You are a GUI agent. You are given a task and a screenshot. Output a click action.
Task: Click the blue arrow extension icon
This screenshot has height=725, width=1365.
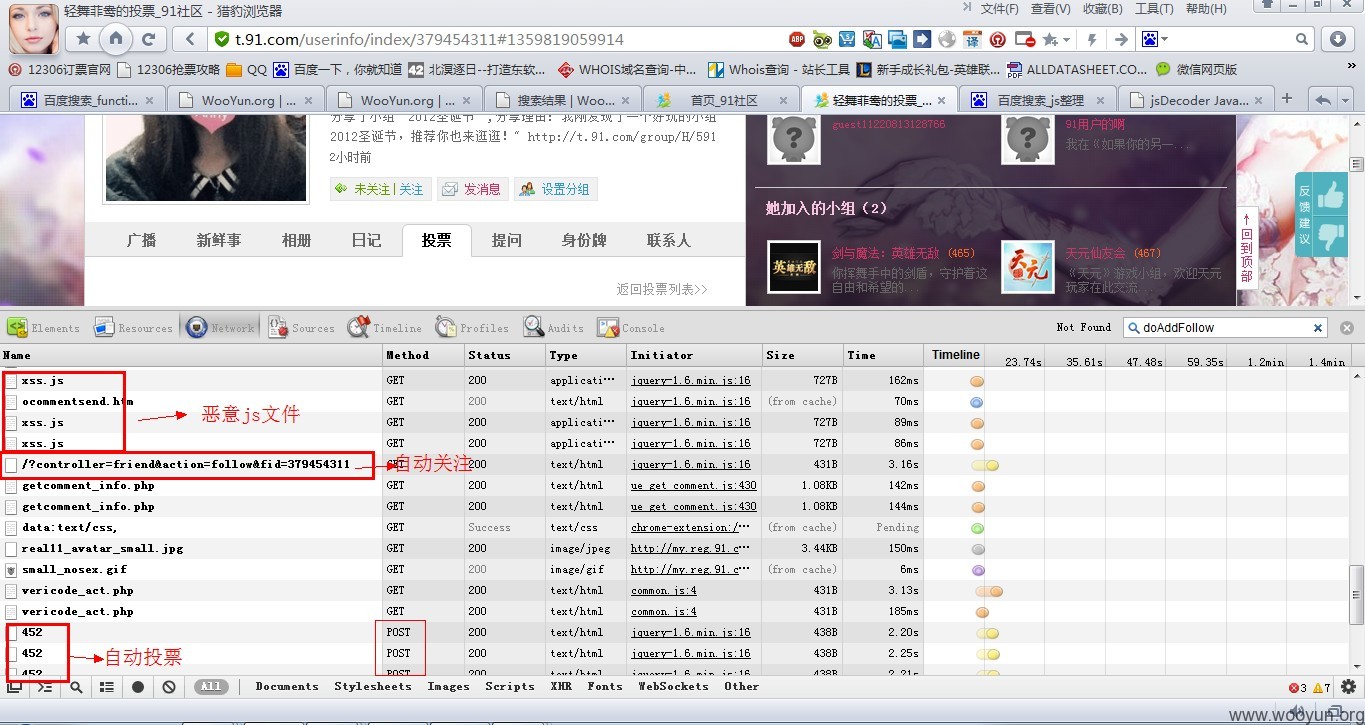922,40
